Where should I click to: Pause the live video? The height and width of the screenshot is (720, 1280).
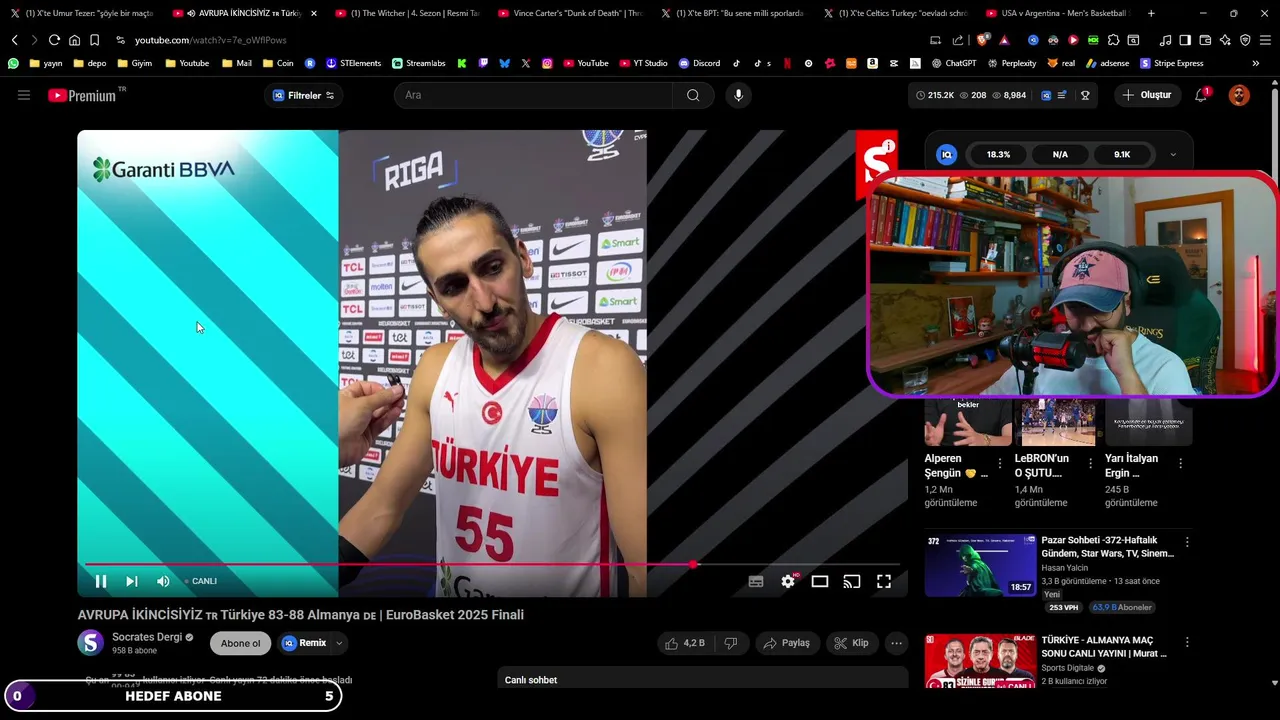101,581
